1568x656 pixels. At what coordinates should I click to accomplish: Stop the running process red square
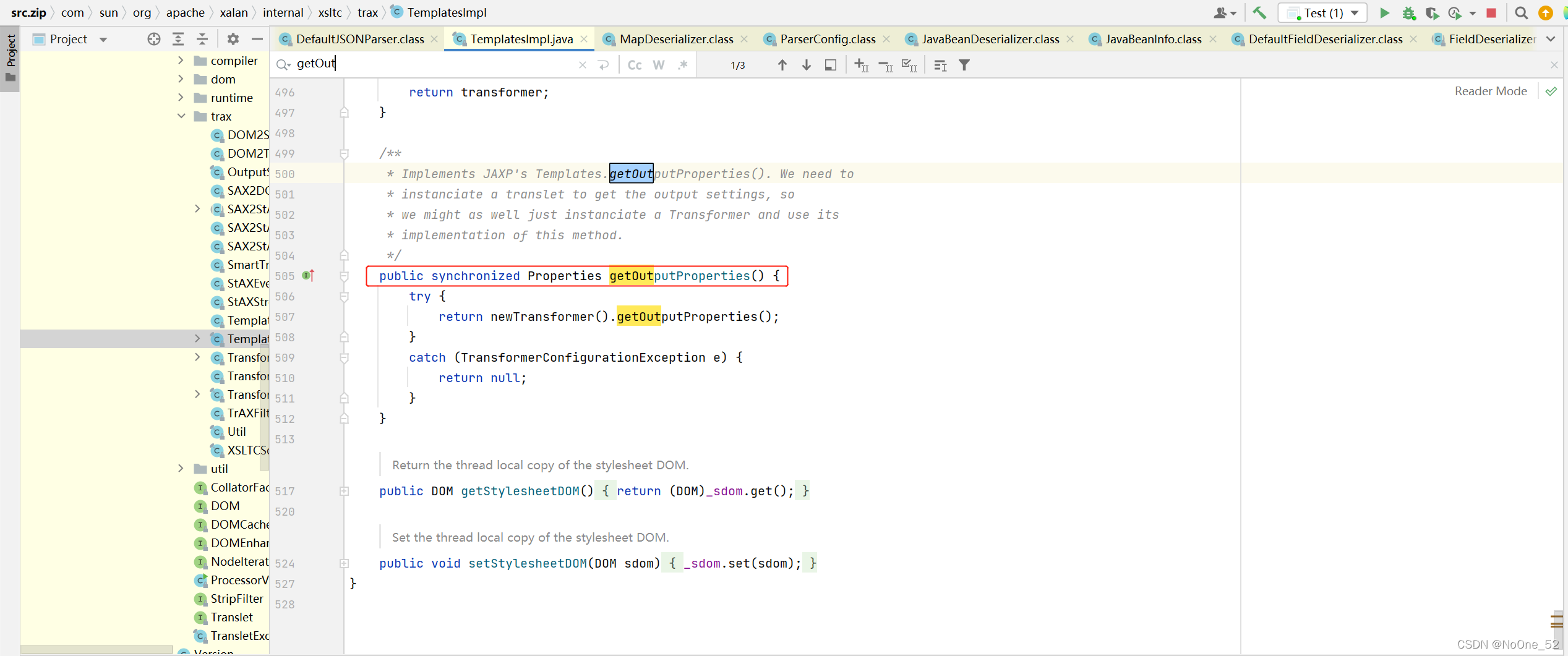tap(1491, 13)
